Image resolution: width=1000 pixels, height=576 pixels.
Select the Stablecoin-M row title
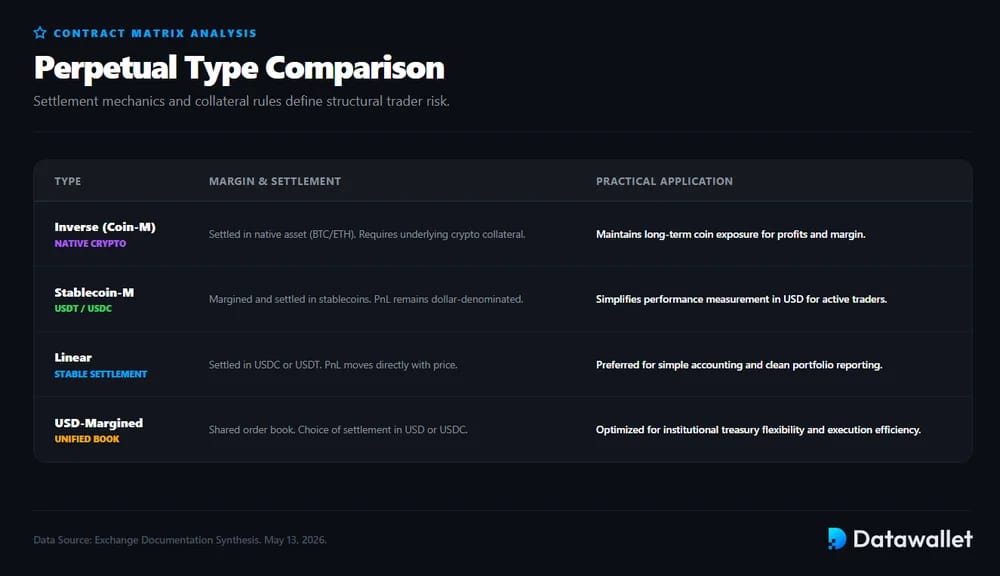coord(94,293)
